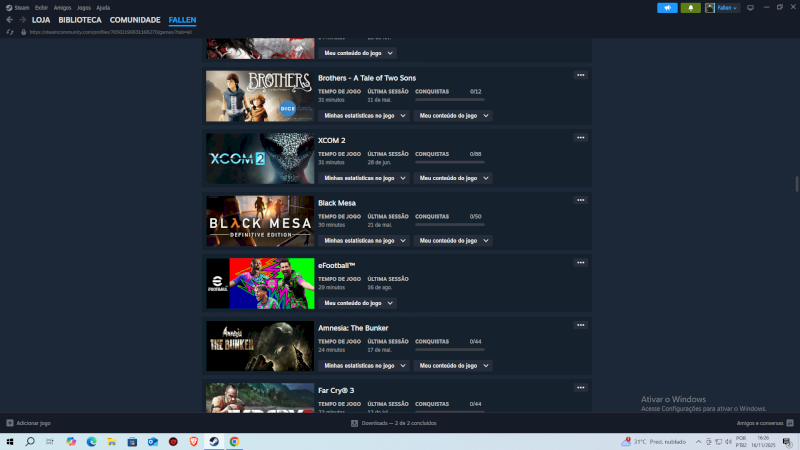
Task: Open the Jogos menu
Action: [84, 8]
